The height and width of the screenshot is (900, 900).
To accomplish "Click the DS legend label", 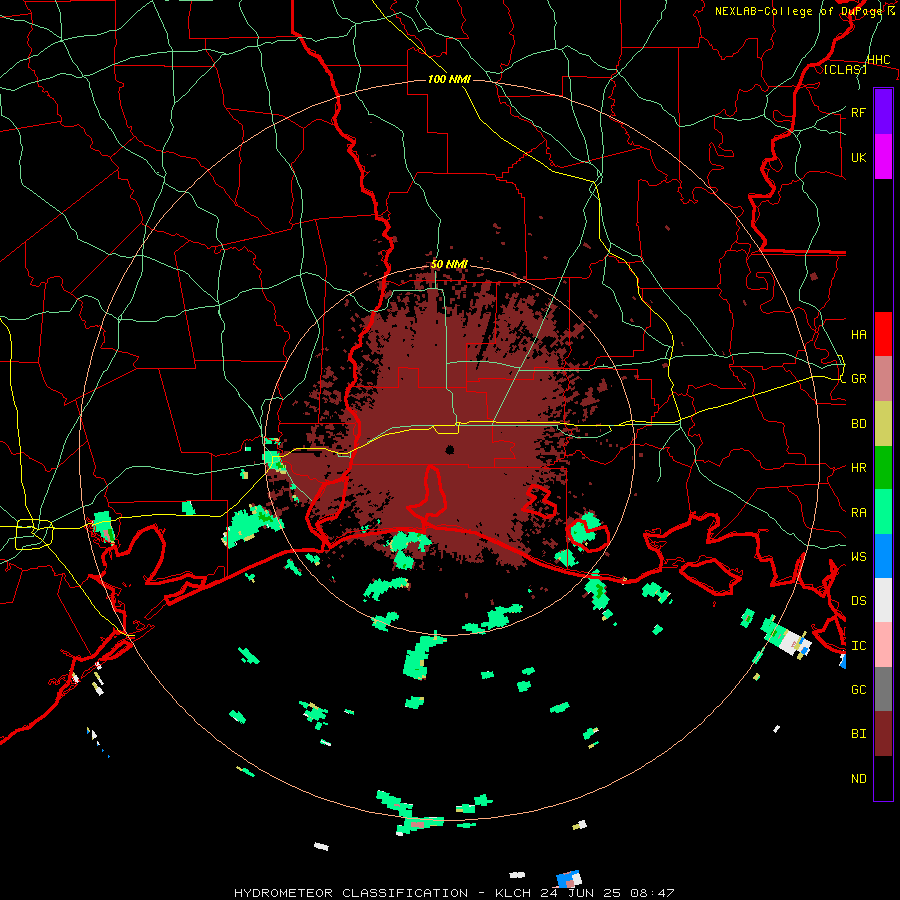I will 858,601.
